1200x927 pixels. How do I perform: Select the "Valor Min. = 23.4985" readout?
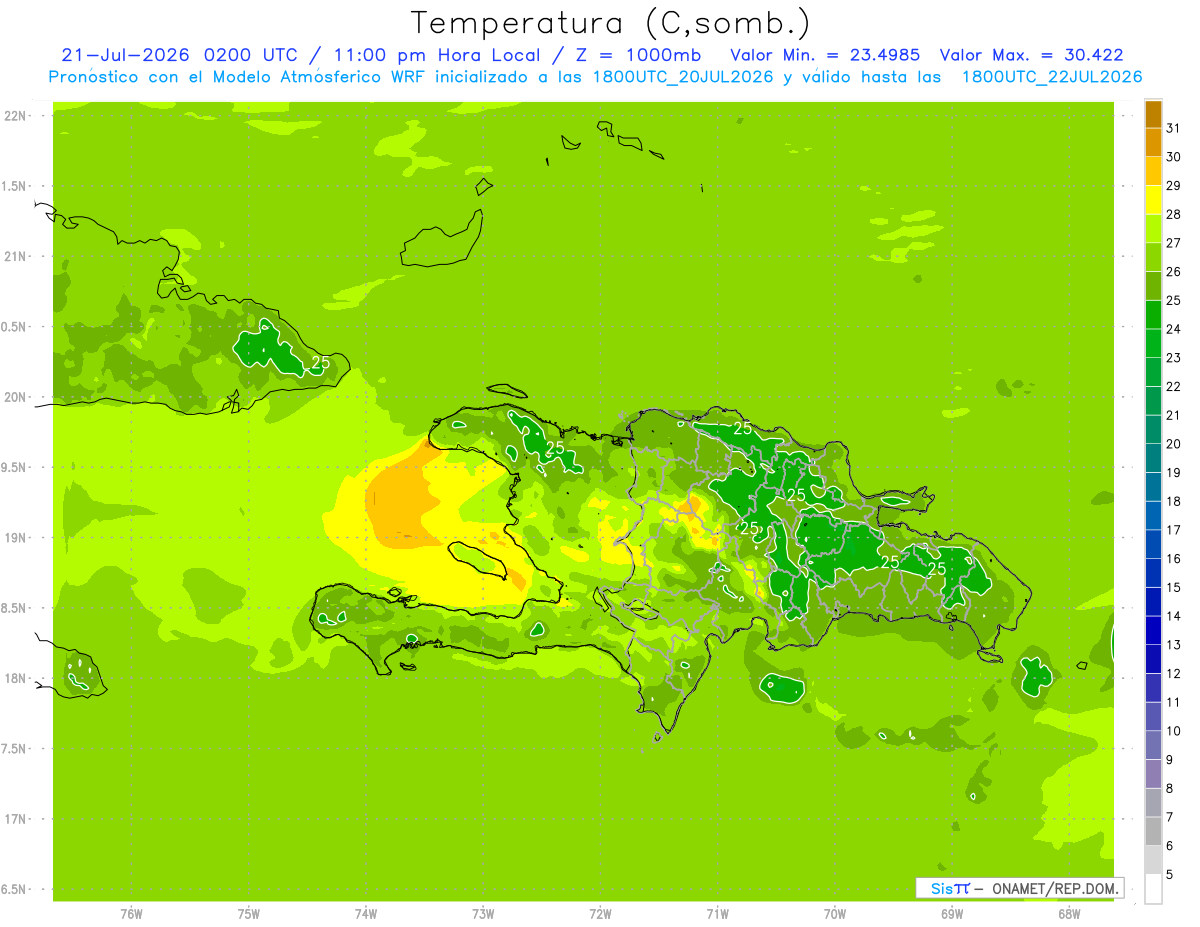pos(825,55)
